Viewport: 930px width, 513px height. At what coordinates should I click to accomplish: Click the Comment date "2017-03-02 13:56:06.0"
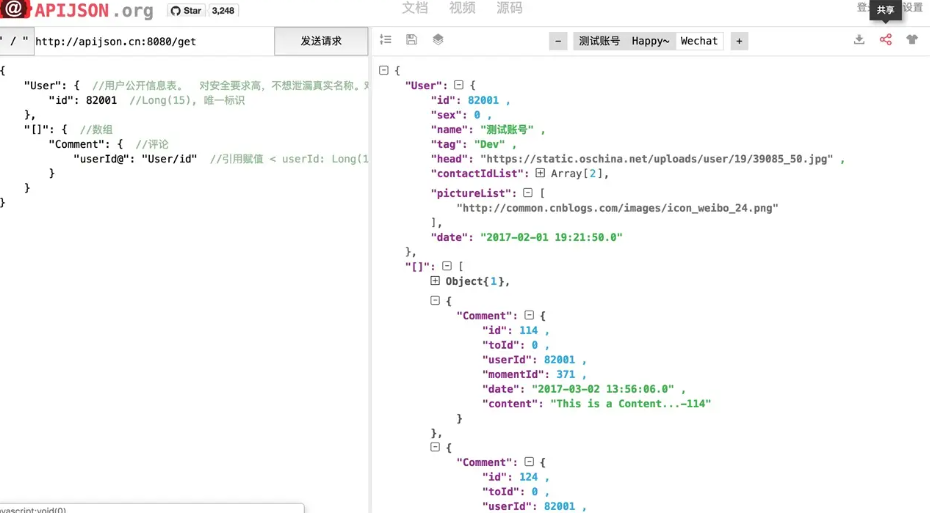coord(603,389)
